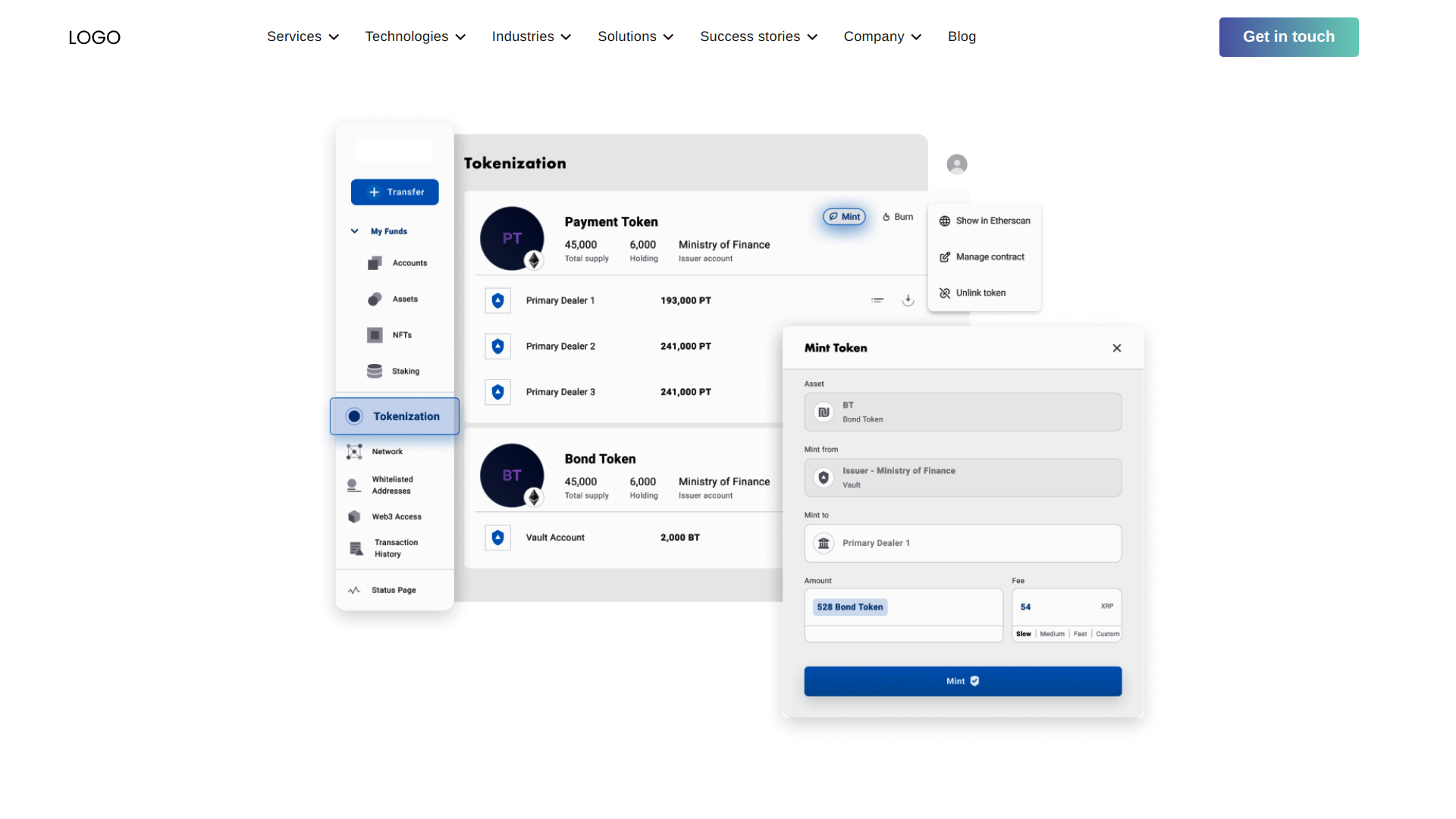
Task: Click Primary Dealer 3 shield icon
Action: [497, 392]
